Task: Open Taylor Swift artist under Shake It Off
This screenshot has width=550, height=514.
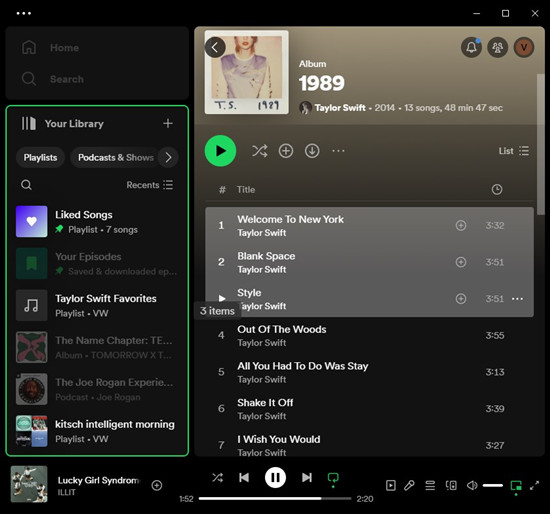Action: click(262, 416)
